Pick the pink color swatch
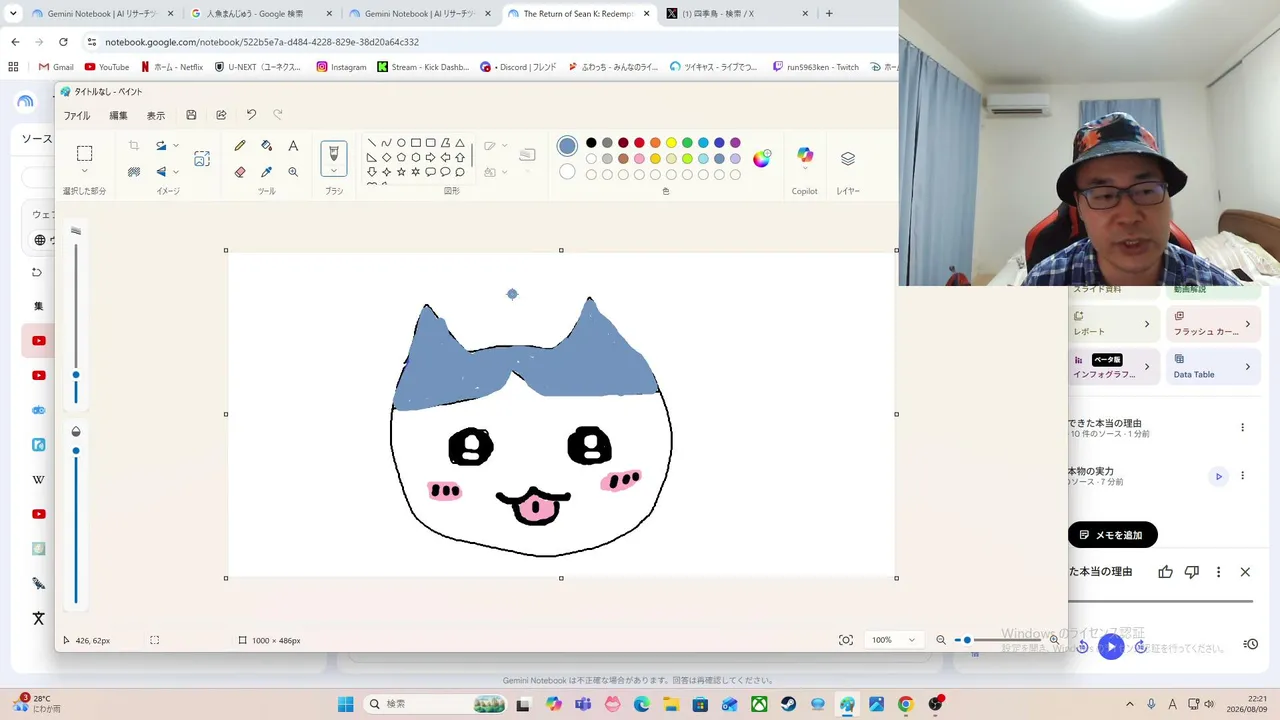Viewport: 1280px width, 720px height. pyautogui.click(x=639, y=159)
